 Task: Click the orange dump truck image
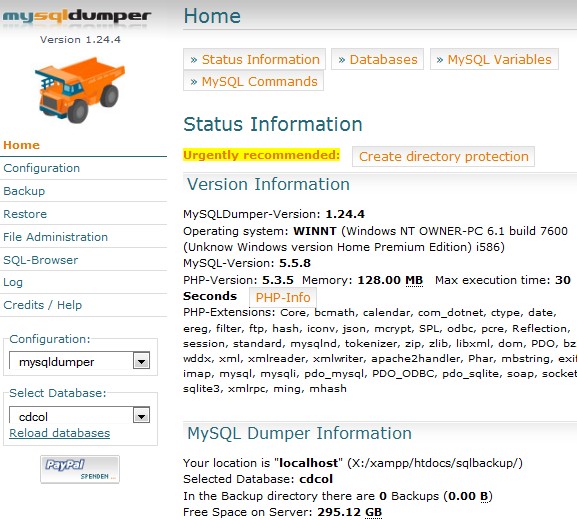80,90
